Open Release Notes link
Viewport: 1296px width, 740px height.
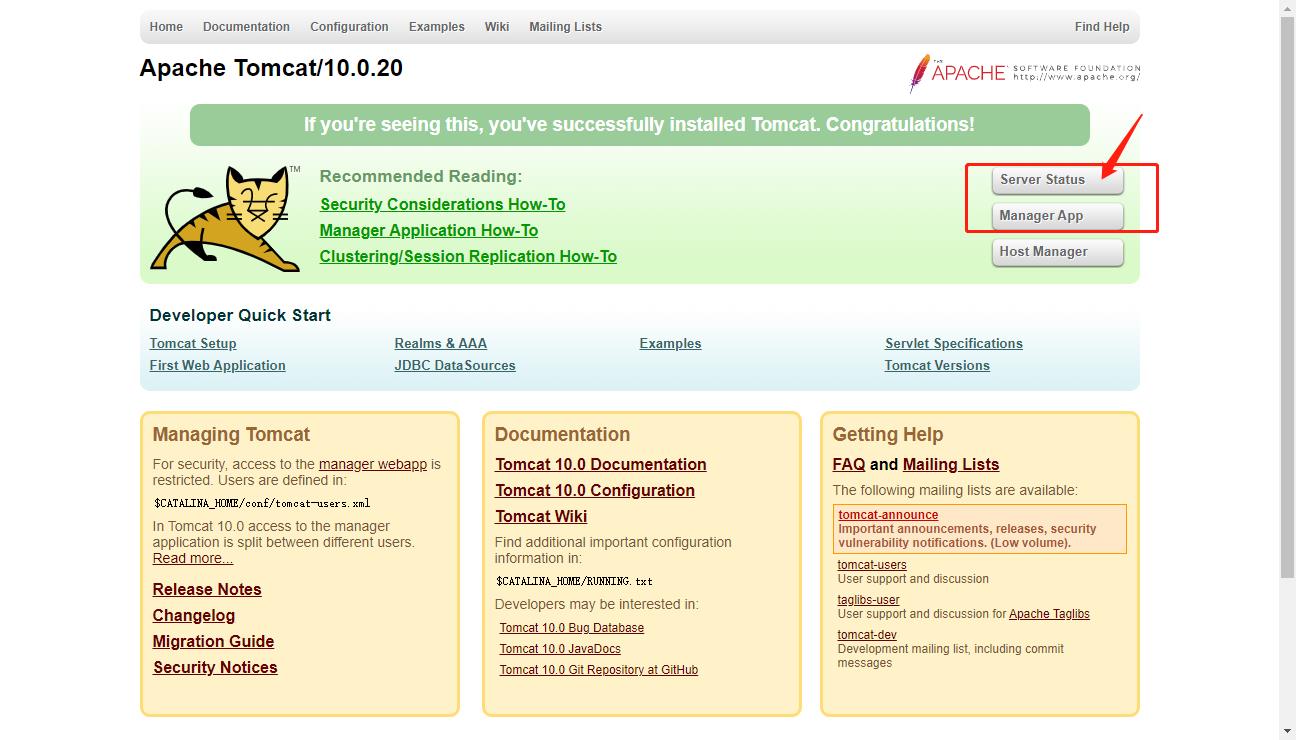(207, 589)
